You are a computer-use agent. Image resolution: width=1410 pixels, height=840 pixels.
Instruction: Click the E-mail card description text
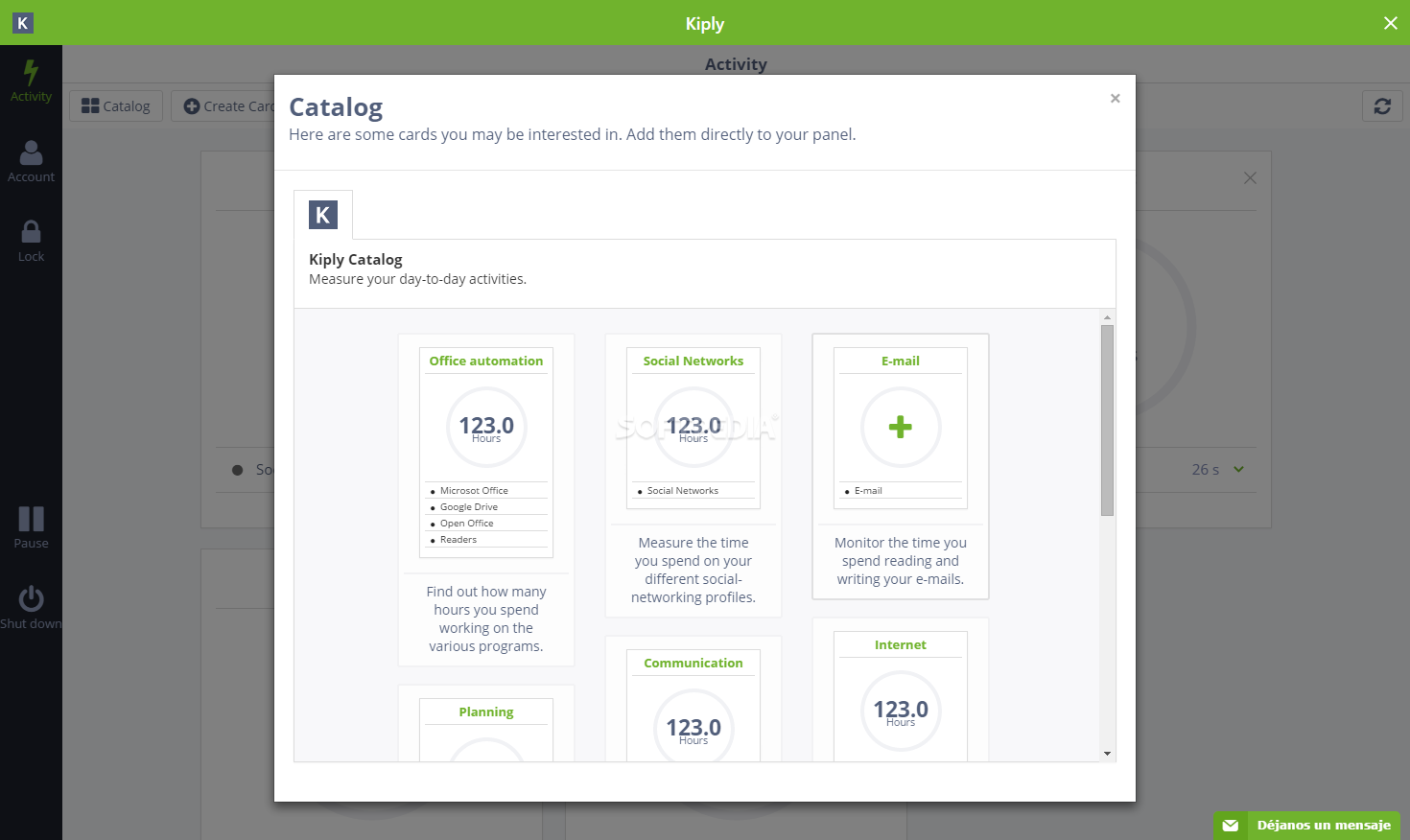point(901,561)
